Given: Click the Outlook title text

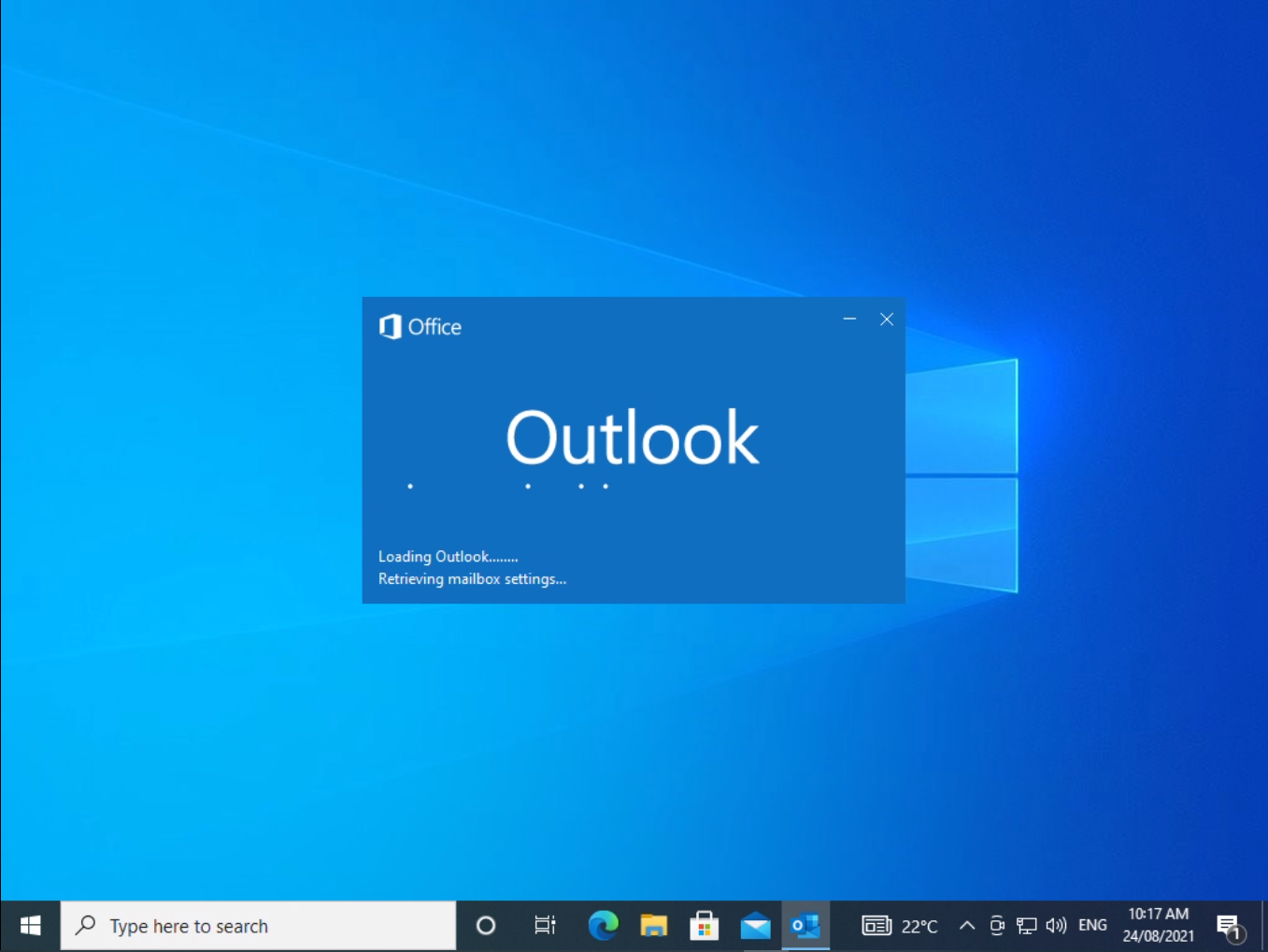Looking at the screenshot, I should 633,437.
